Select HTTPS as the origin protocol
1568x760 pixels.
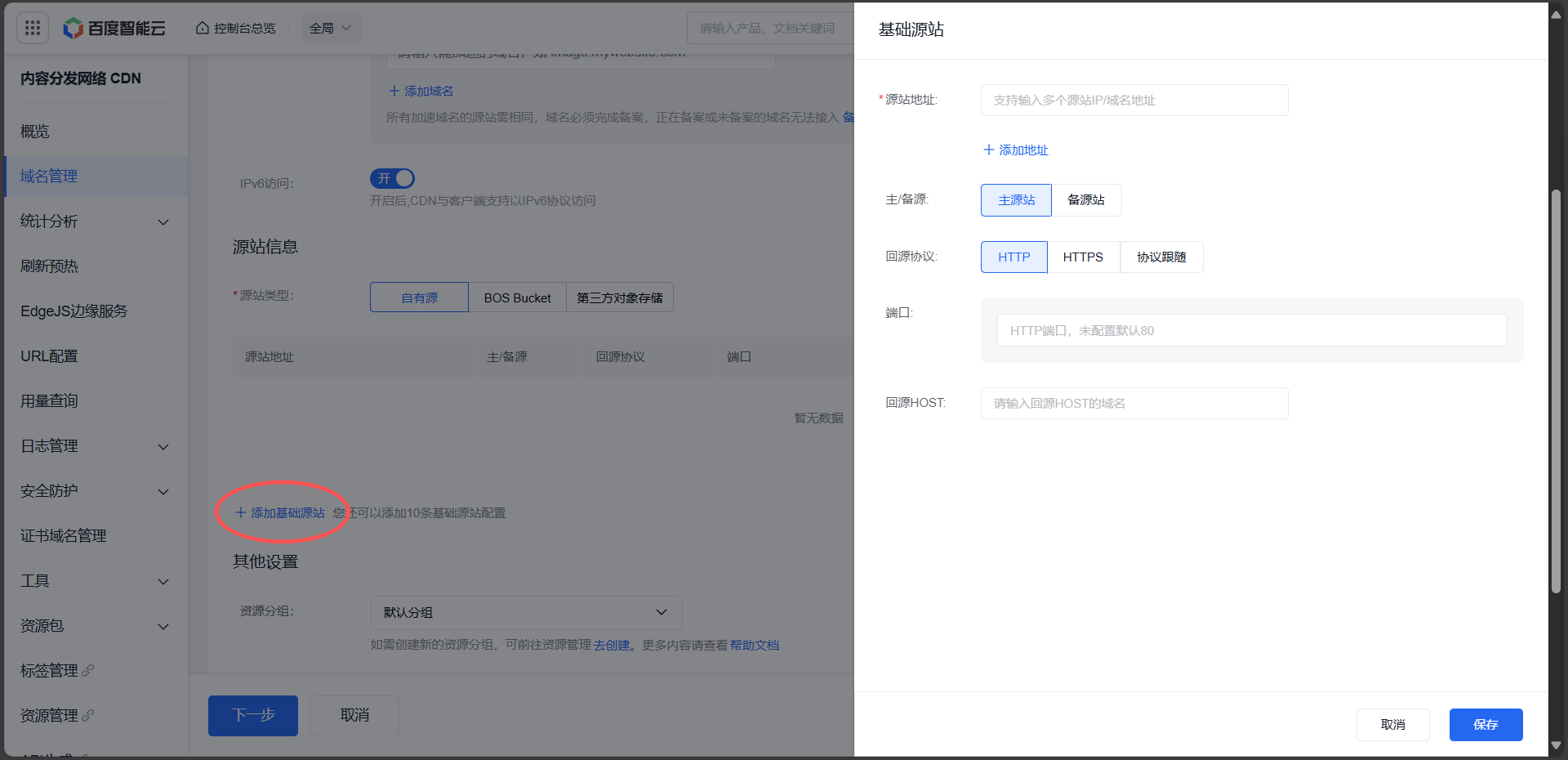pos(1083,257)
